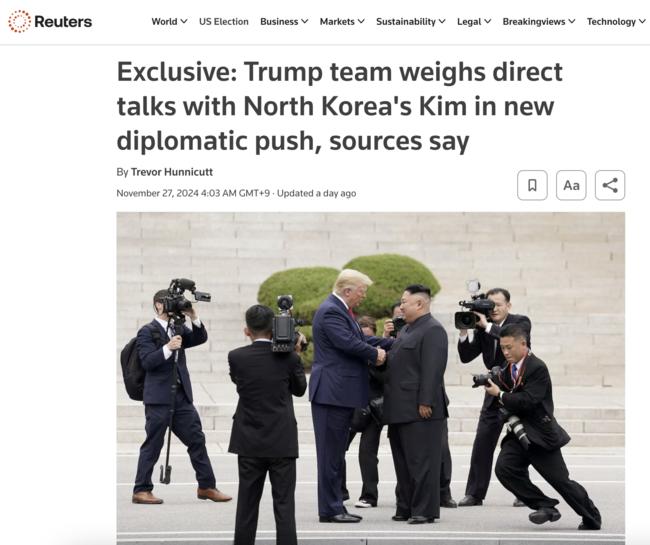Expand the Markets dropdown arrow
Viewport: 650px width, 545px height.
(x=361, y=22)
